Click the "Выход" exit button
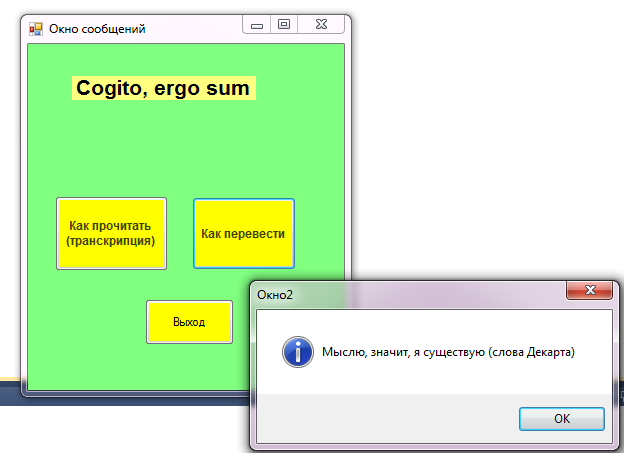 click(x=189, y=322)
